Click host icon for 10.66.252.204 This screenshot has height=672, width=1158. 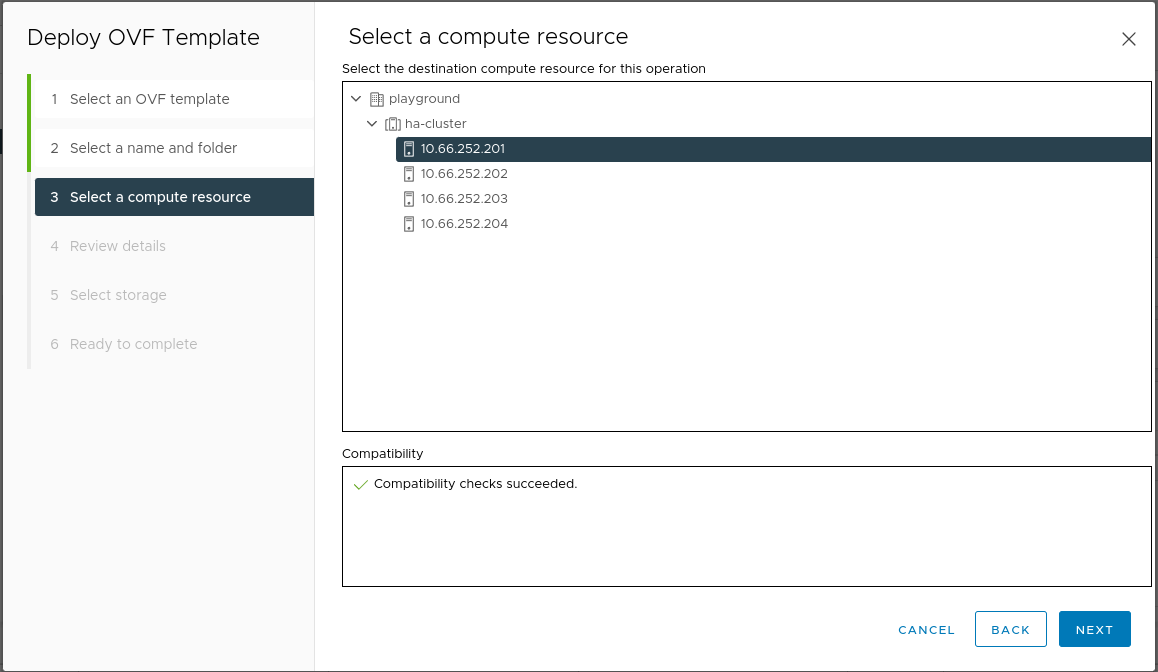coord(408,224)
